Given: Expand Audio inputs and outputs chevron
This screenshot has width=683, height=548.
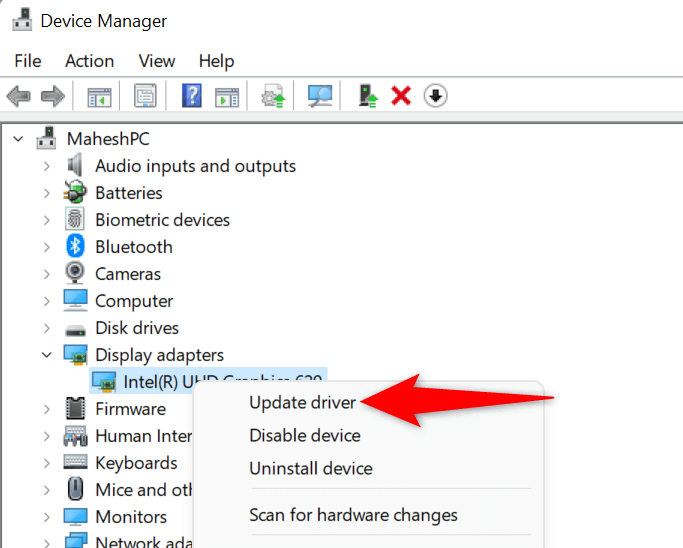Looking at the screenshot, I should 47,166.
